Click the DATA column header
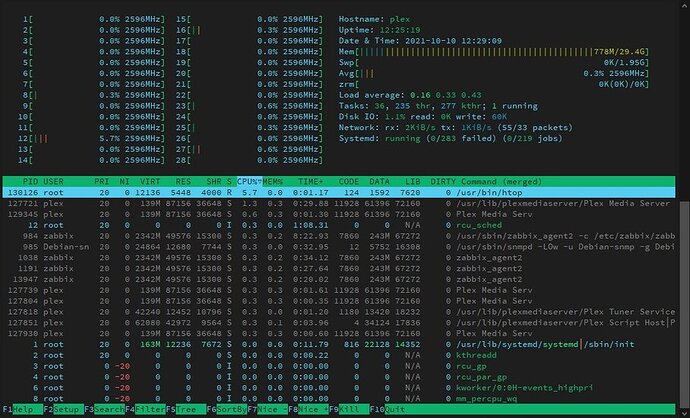The width and height of the screenshot is (690, 418). click(x=379, y=181)
